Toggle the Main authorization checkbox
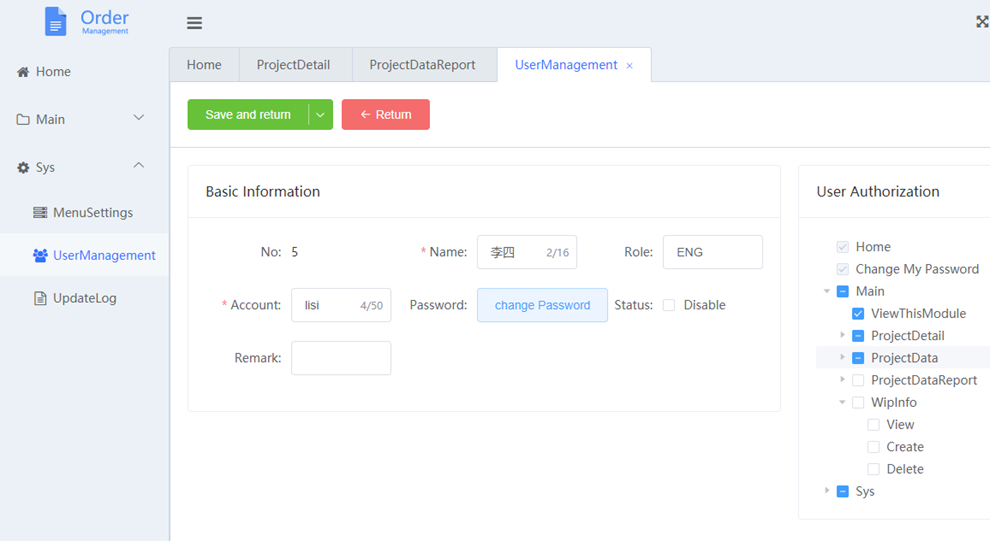This screenshot has width=990, height=541. coord(843,292)
